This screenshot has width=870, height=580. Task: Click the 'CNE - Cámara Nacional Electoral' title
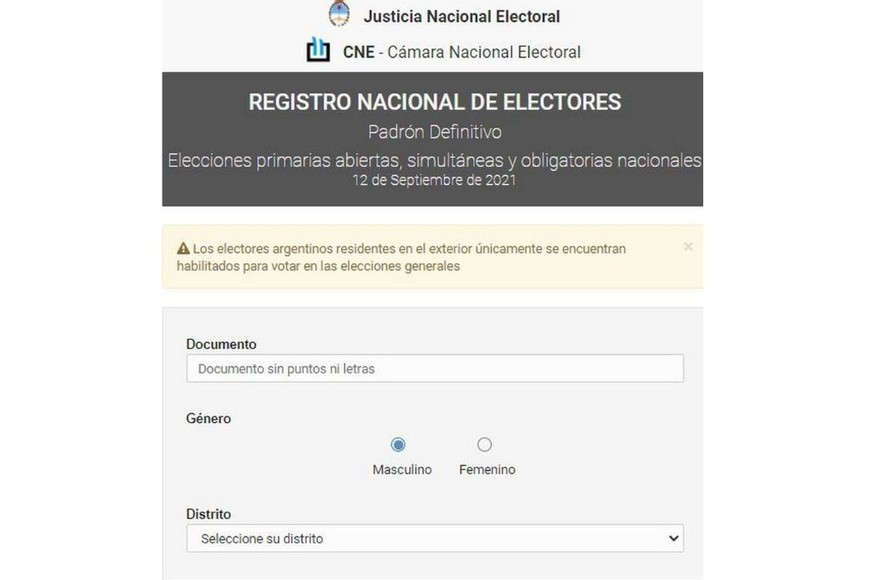coord(461,52)
